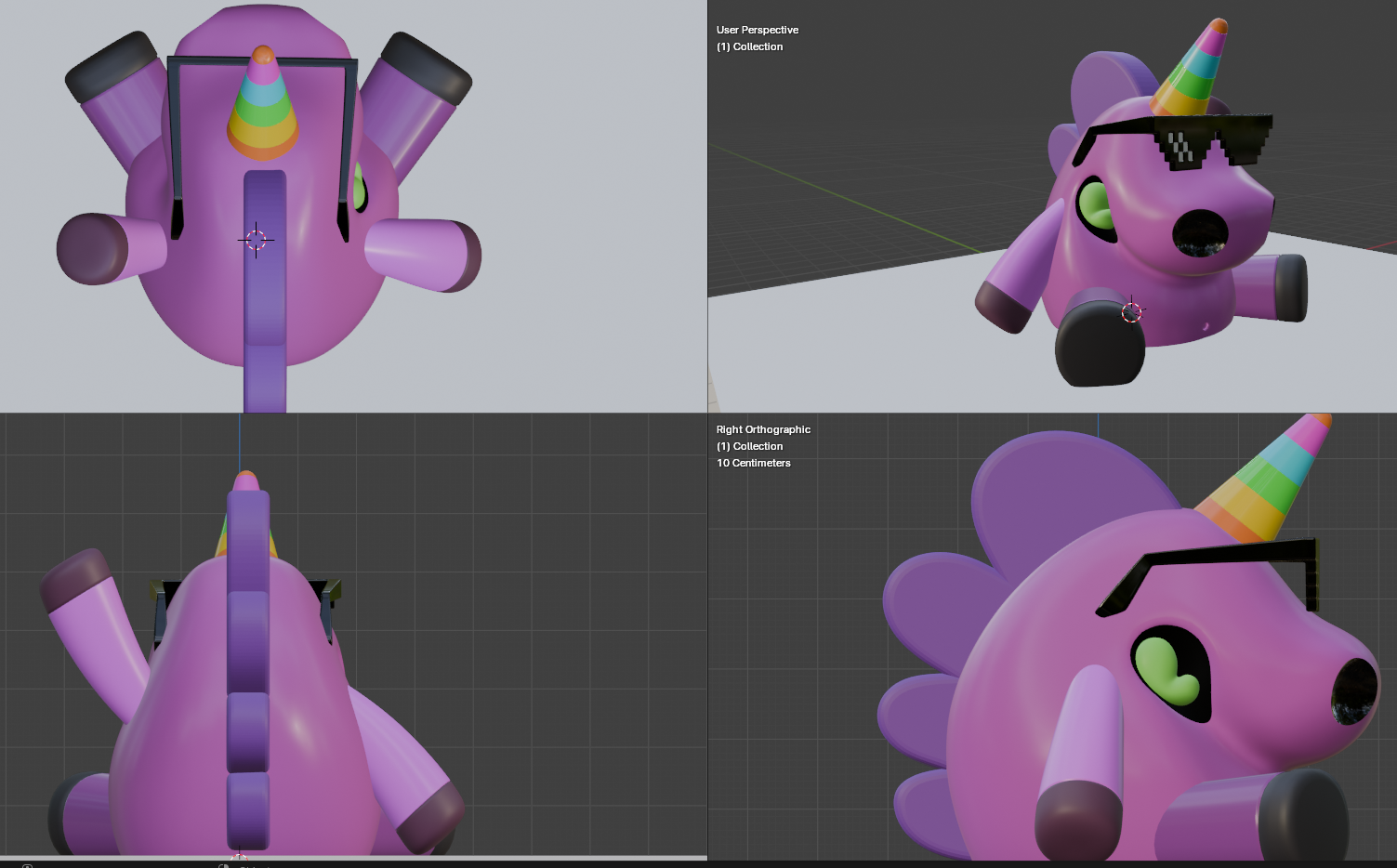The width and height of the screenshot is (1397, 868).
Task: Select the rainbow horn in the top-down viewport
Action: click(x=263, y=102)
